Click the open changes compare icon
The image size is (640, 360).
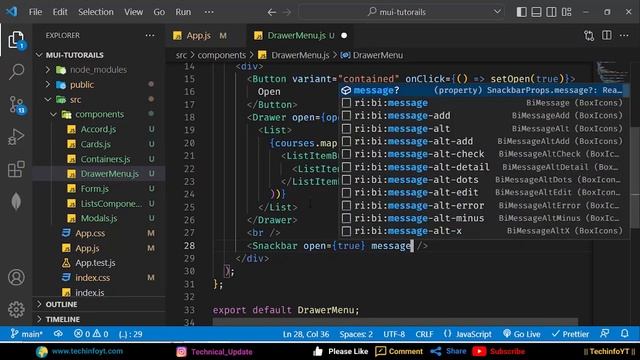pyautogui.click(x=589, y=36)
